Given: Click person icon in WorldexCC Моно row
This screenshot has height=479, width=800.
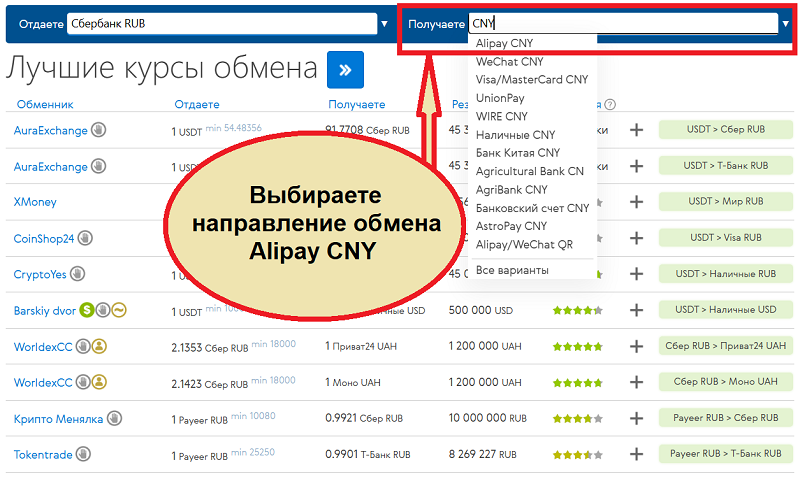Looking at the screenshot, I should coord(99,382).
